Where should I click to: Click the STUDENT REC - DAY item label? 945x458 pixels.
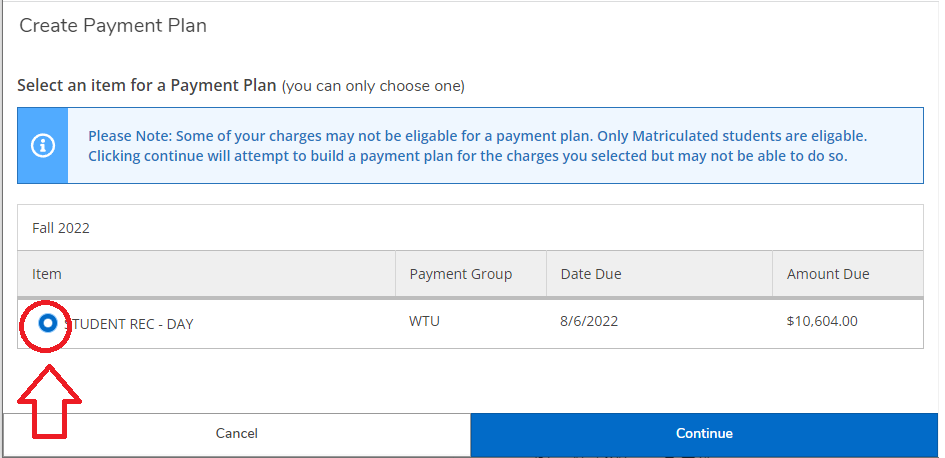pyautogui.click(x=129, y=324)
